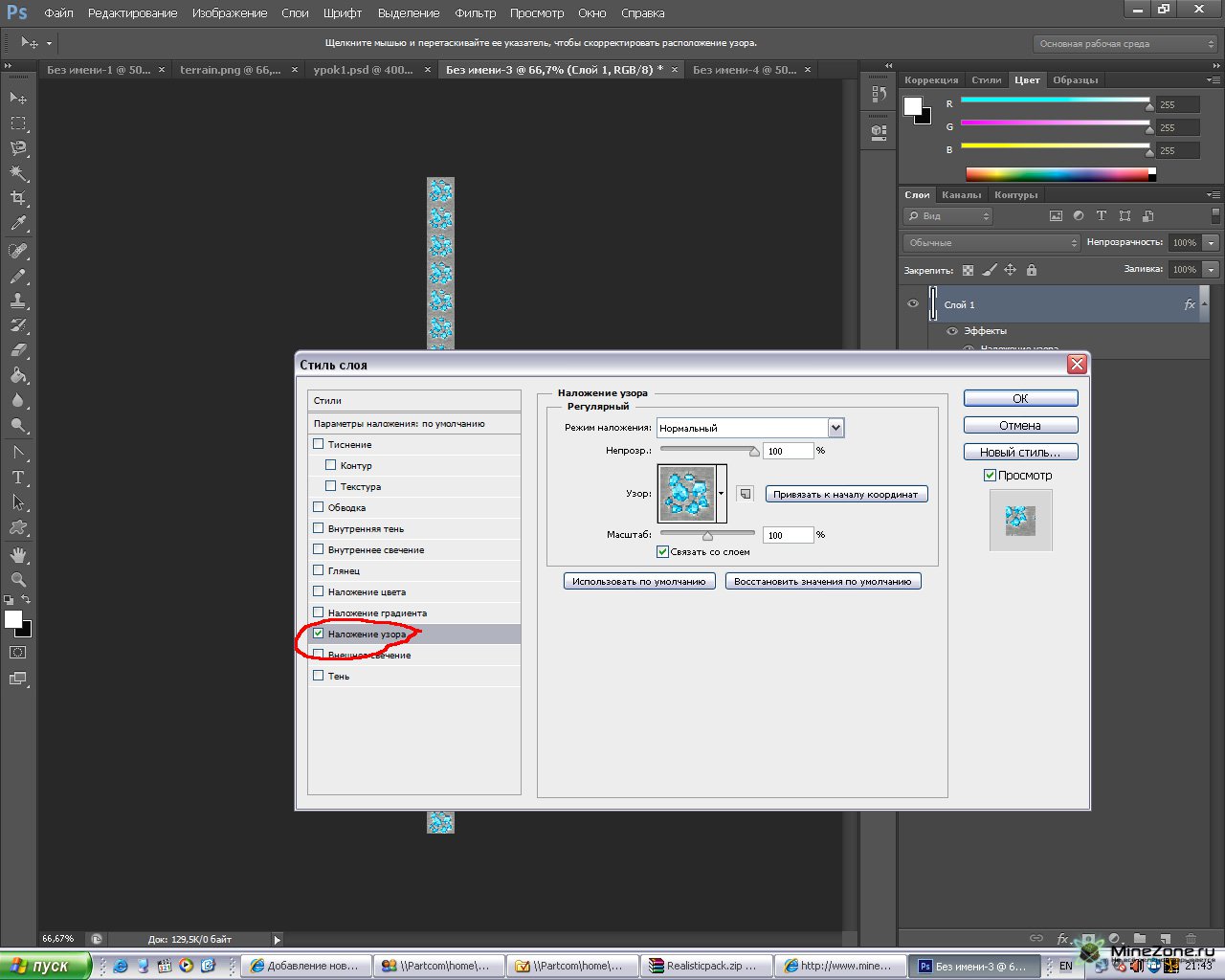
Task: Click Привязать к началу координат button
Action: [845, 495]
